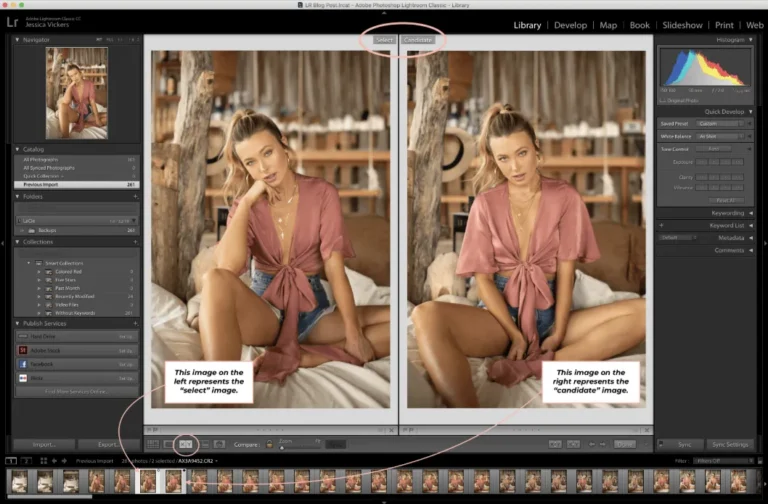Viewport: 768px width, 504px height.
Task: Collapse the Histogram panel
Action: 751,40
